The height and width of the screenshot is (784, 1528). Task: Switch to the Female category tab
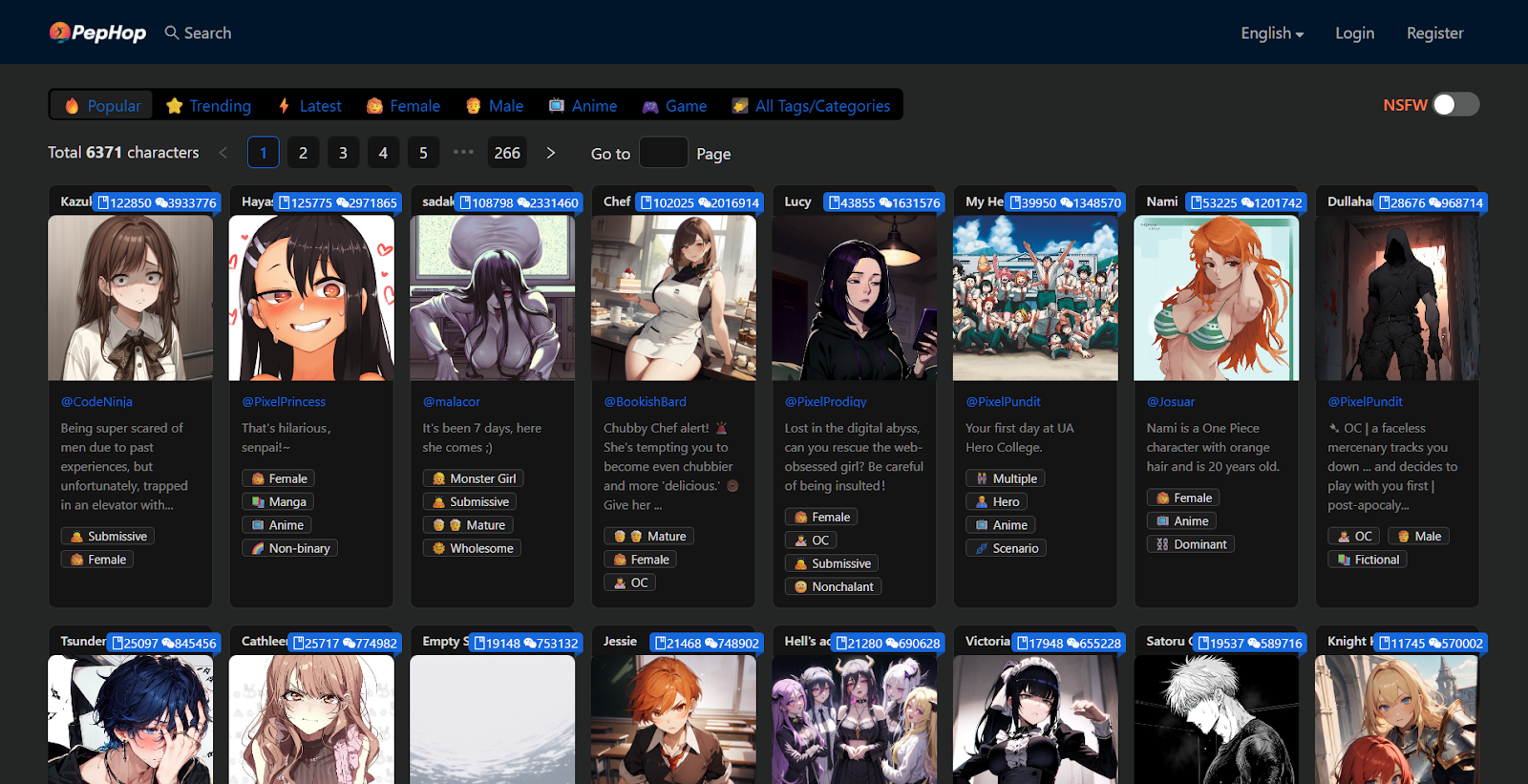point(403,106)
